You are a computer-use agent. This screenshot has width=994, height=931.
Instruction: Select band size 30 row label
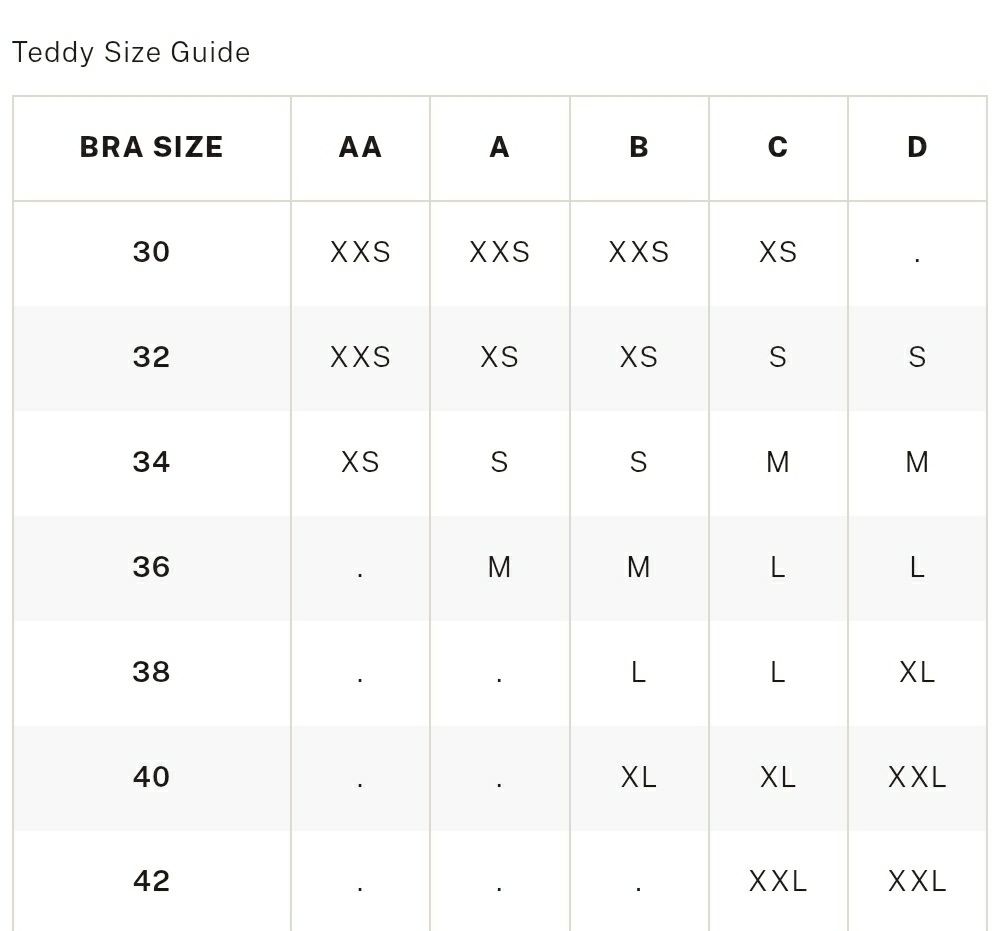click(152, 252)
